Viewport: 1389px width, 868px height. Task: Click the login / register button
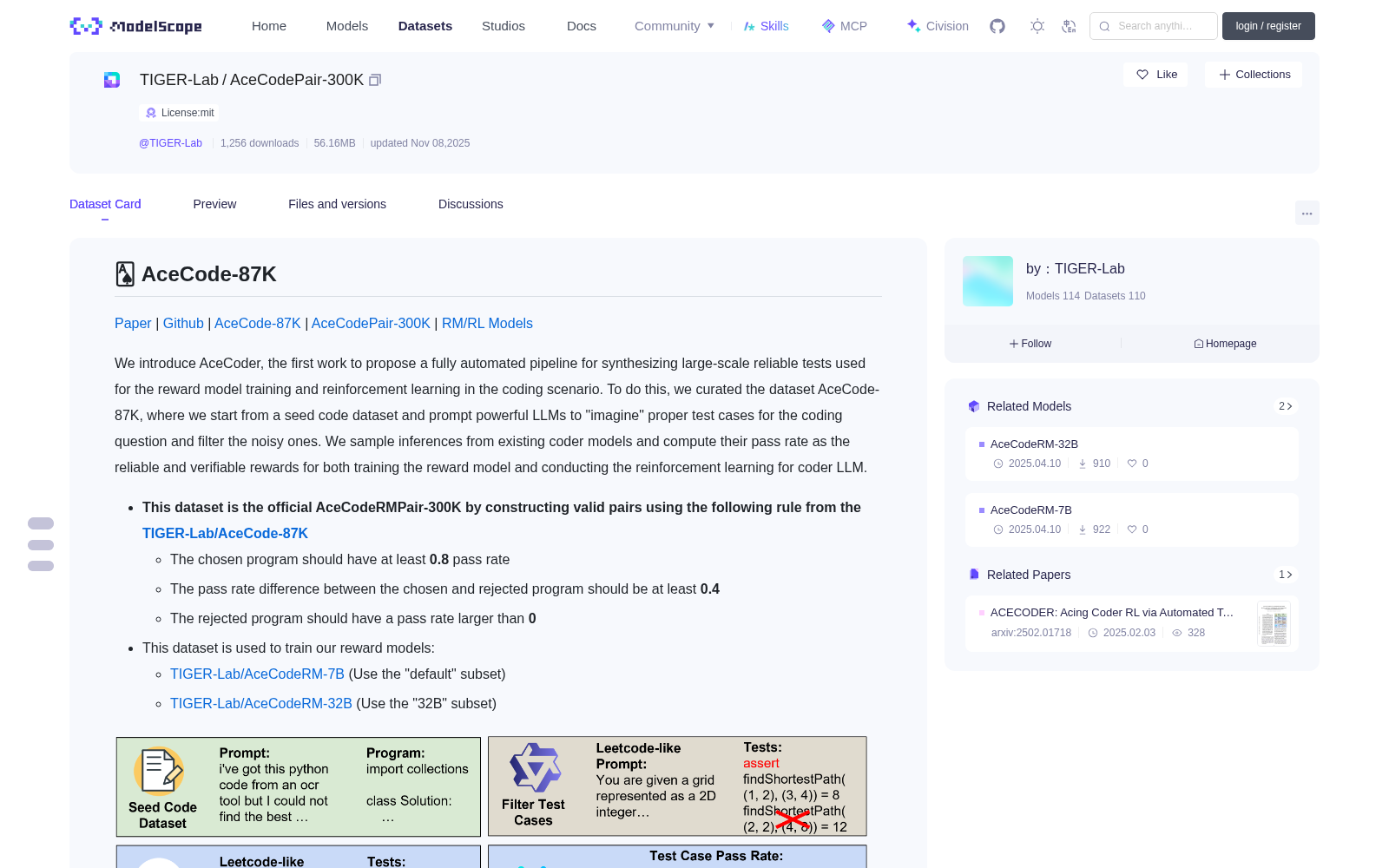[x=1268, y=26]
